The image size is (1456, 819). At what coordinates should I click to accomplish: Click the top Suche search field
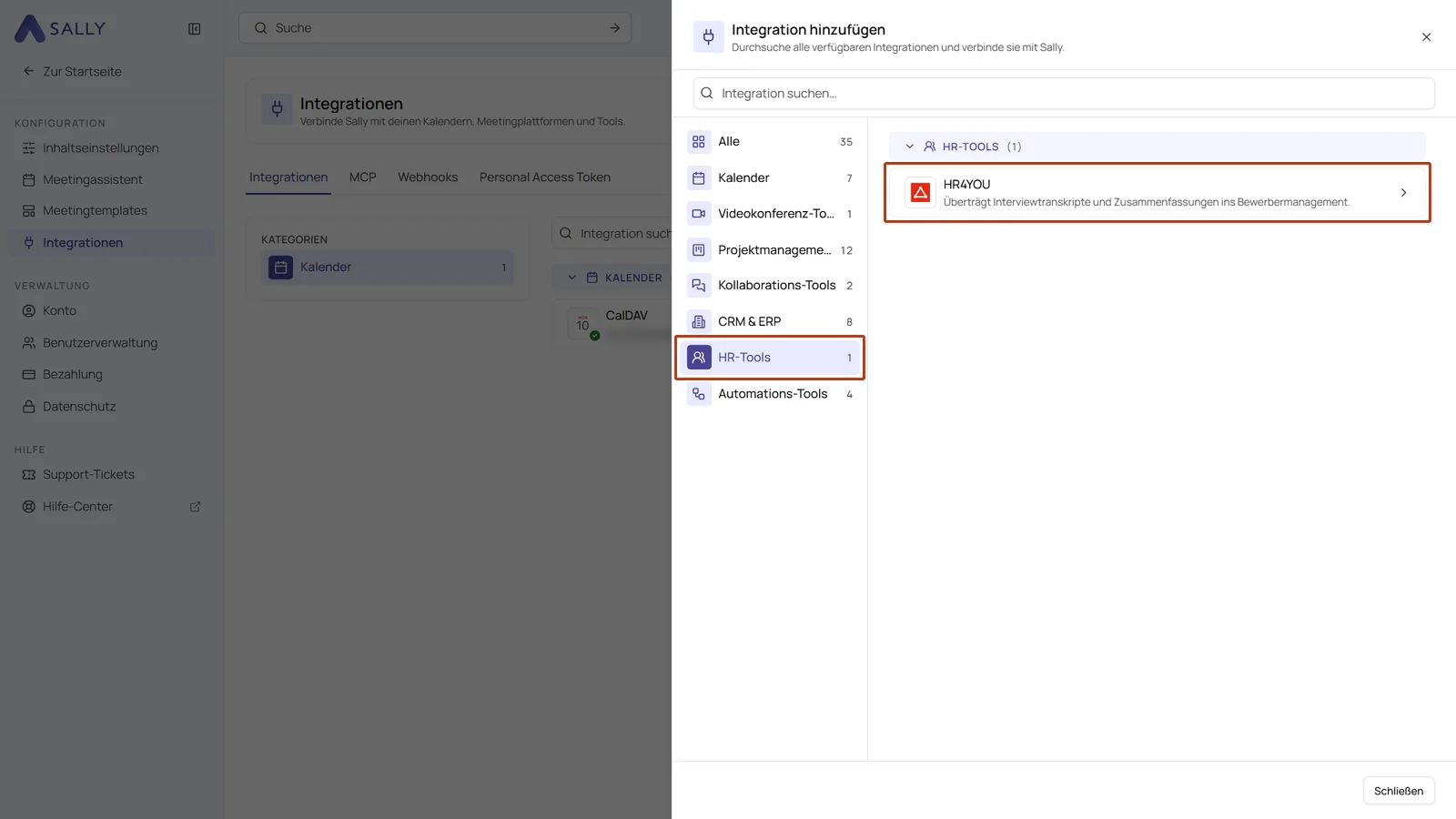(435, 28)
